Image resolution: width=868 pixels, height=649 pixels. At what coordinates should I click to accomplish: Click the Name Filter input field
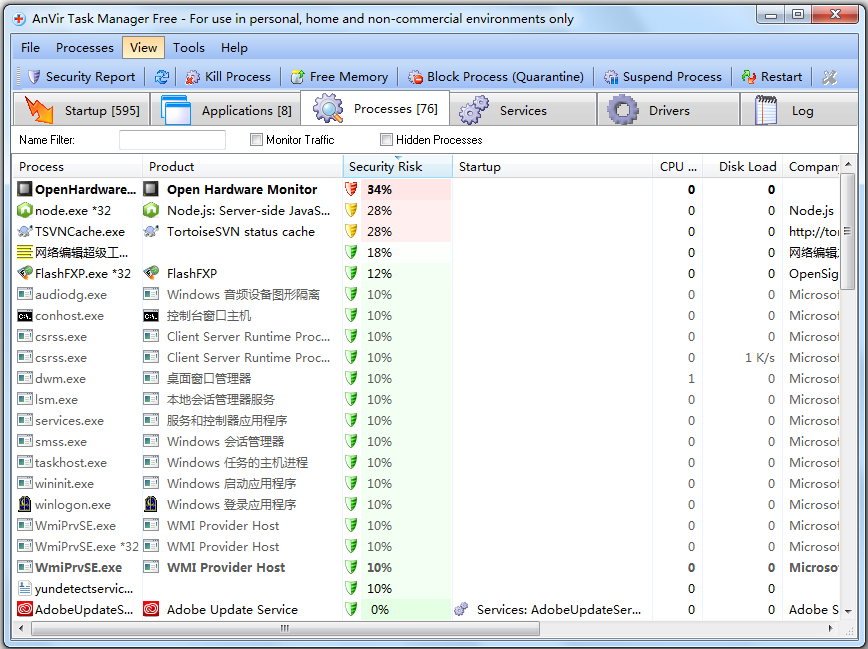[x=172, y=140]
